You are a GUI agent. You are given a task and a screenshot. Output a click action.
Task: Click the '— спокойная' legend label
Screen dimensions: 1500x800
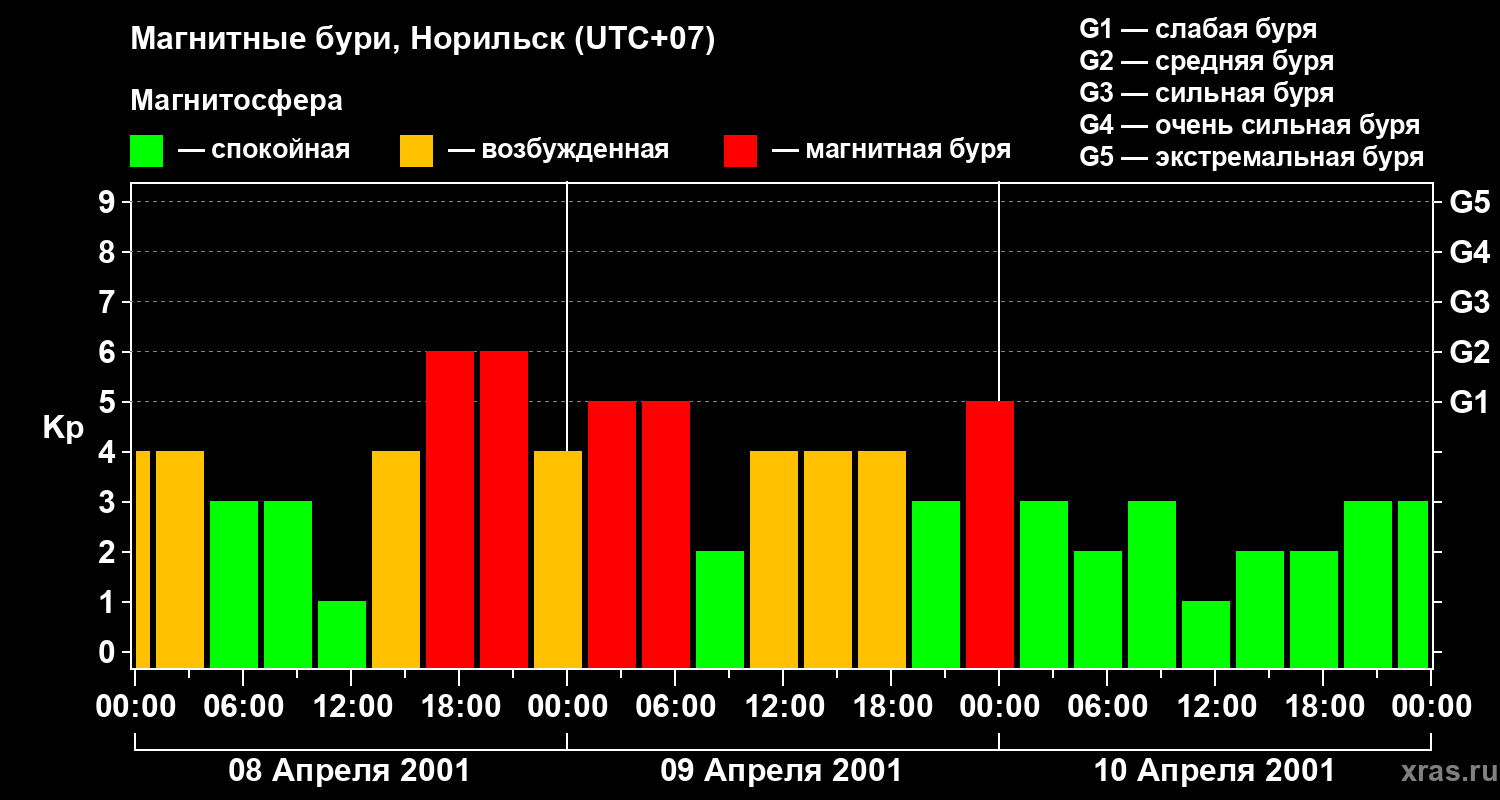point(264,150)
